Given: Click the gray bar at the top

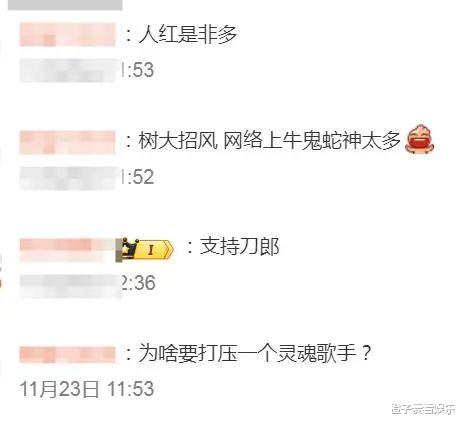Looking at the screenshot, I should pyautogui.click(x=65, y=5).
